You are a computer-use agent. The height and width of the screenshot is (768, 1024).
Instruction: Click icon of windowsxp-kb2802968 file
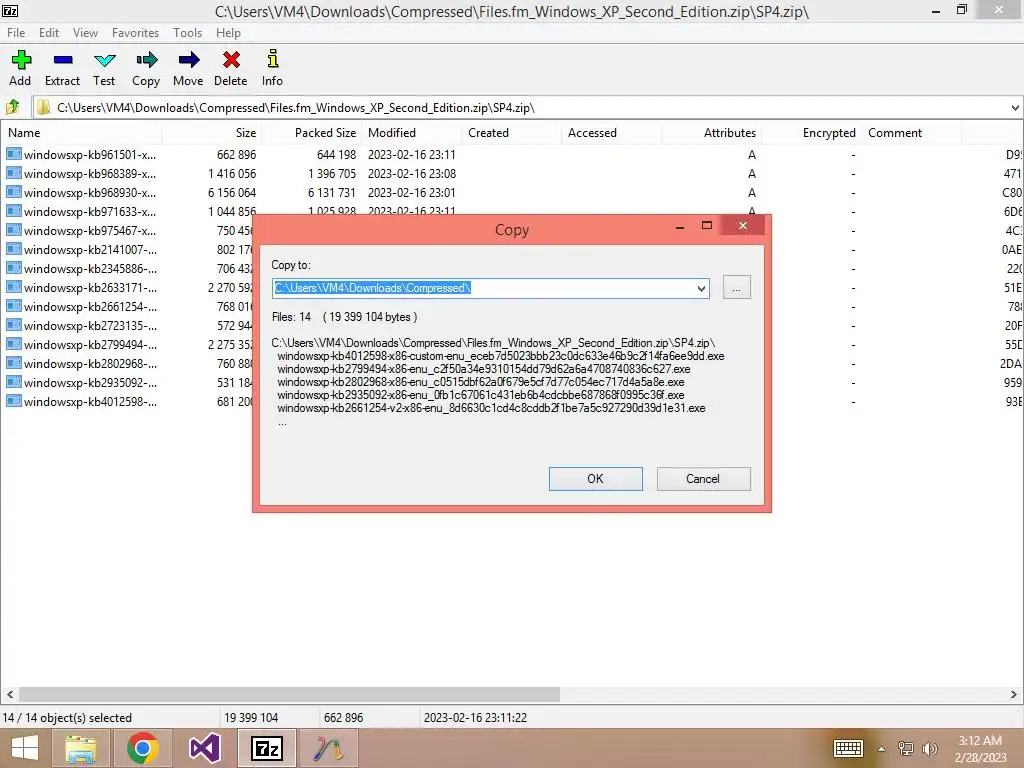(x=14, y=362)
